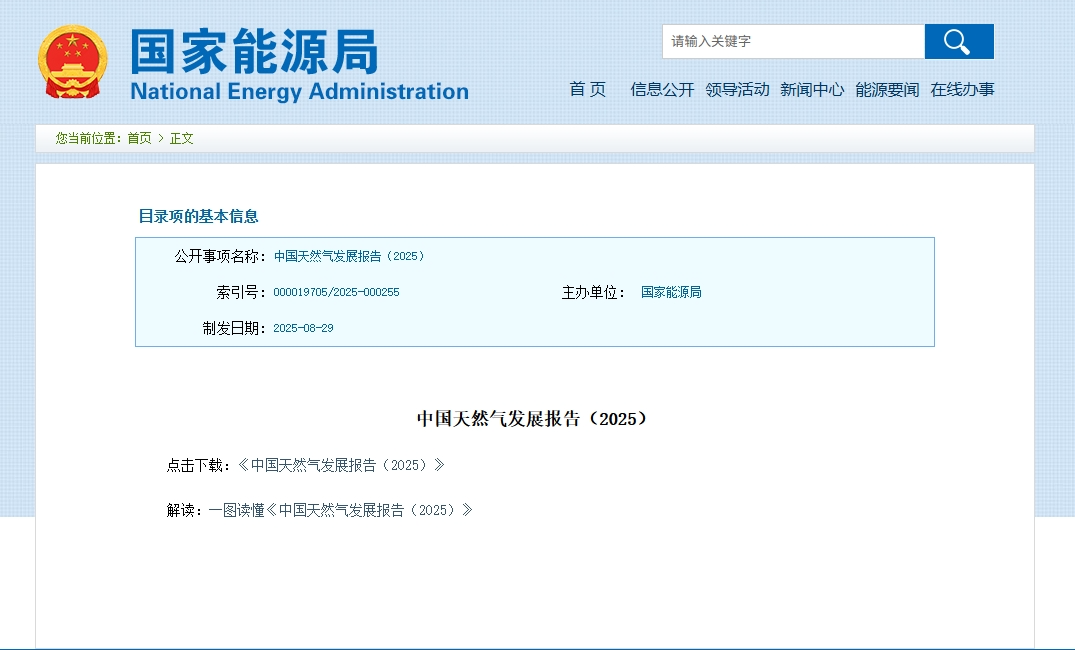1075x650 pixels.
Task: Go to 领导活动 section
Action: 737,89
